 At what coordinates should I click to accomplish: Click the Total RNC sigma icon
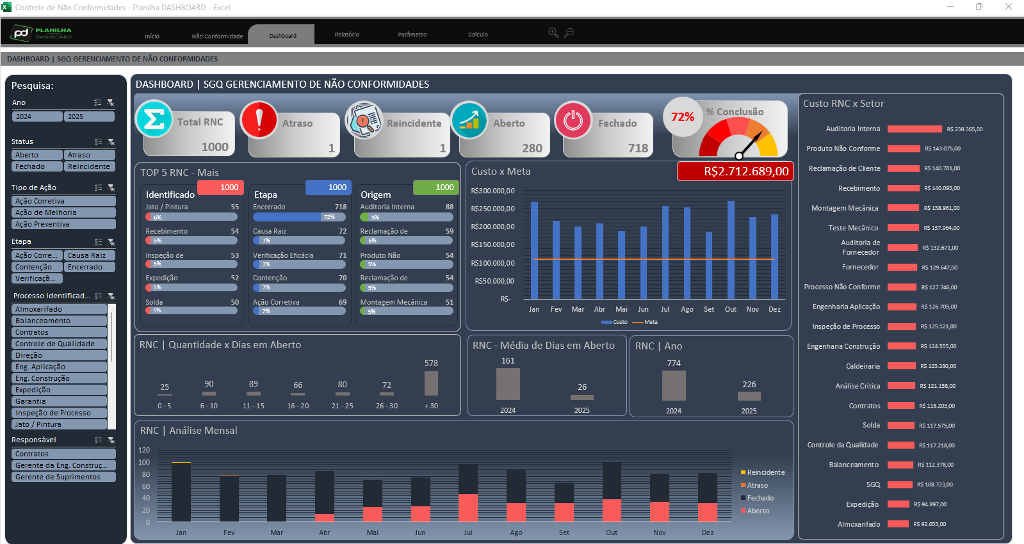click(155, 119)
